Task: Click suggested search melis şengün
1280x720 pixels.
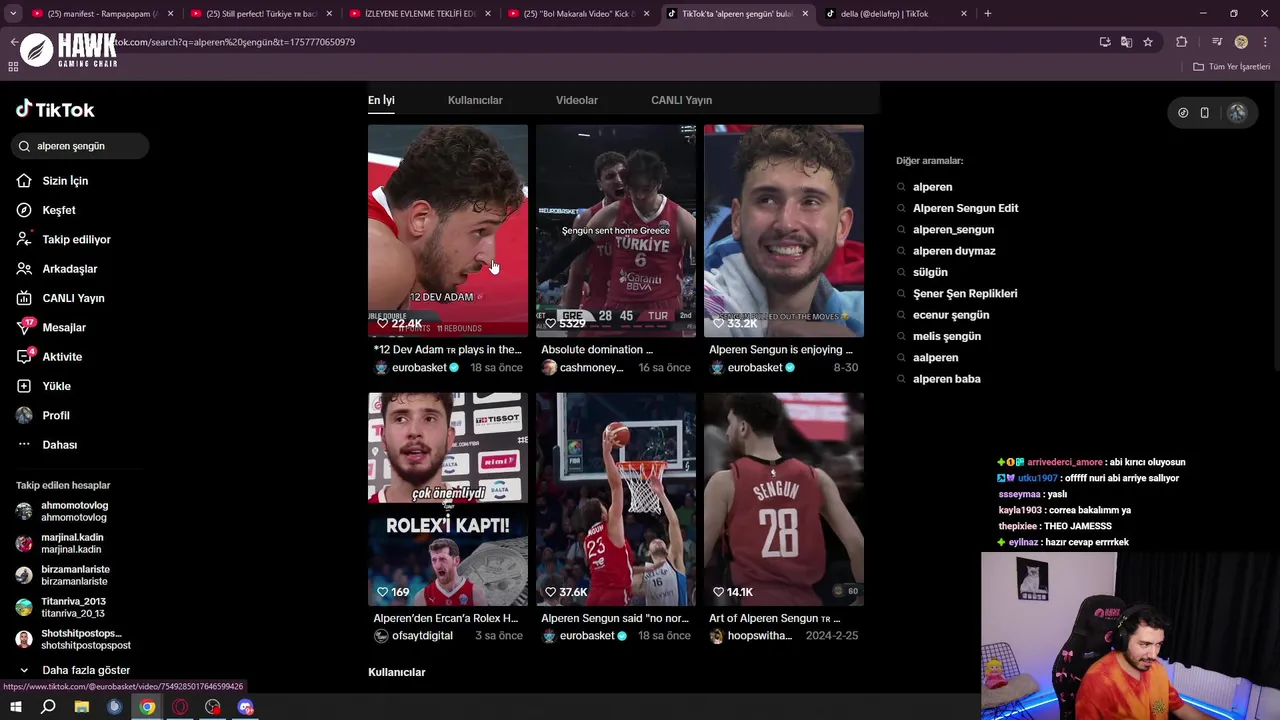Action: 947,336
